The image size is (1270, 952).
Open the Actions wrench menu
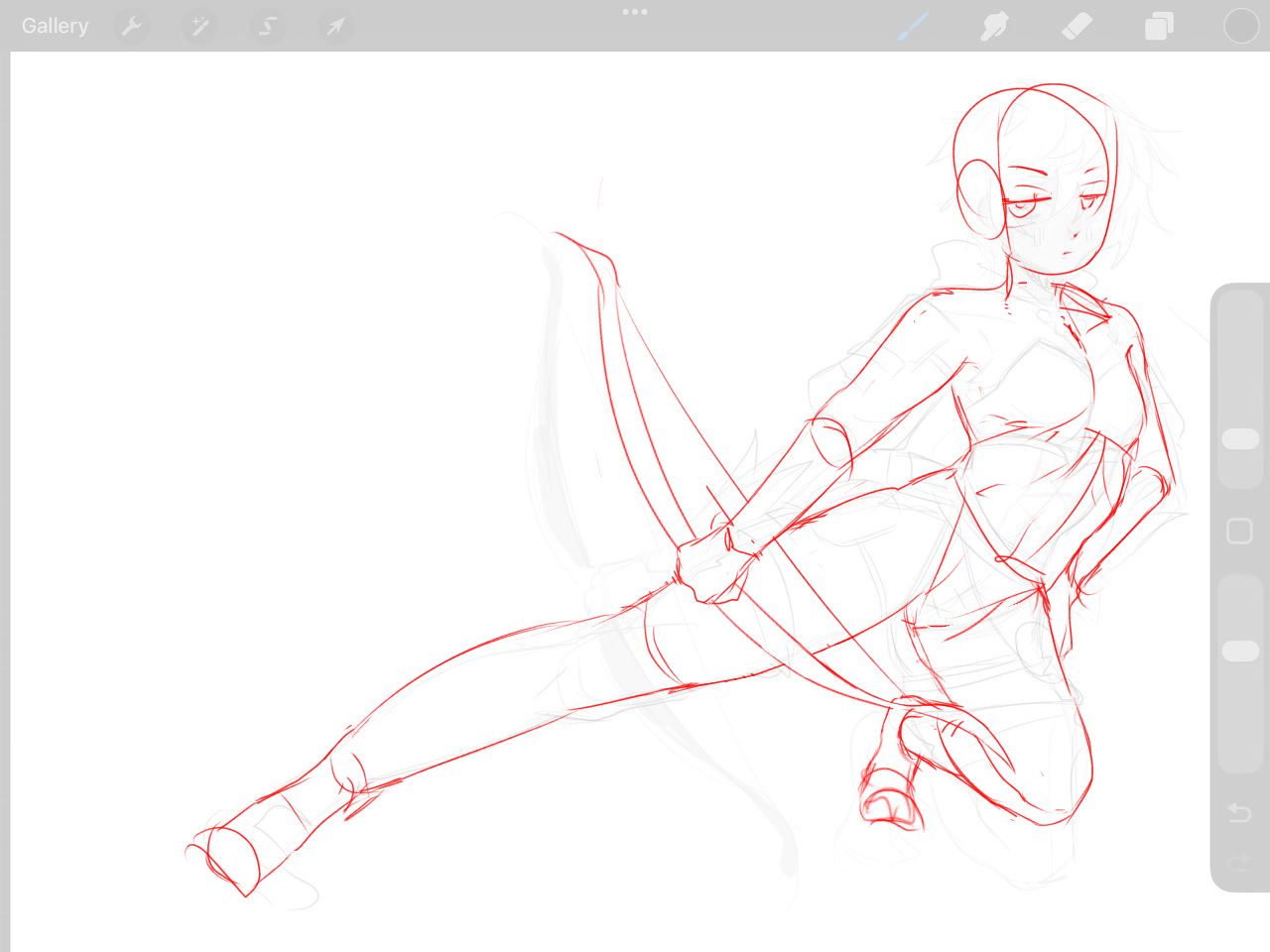132,26
